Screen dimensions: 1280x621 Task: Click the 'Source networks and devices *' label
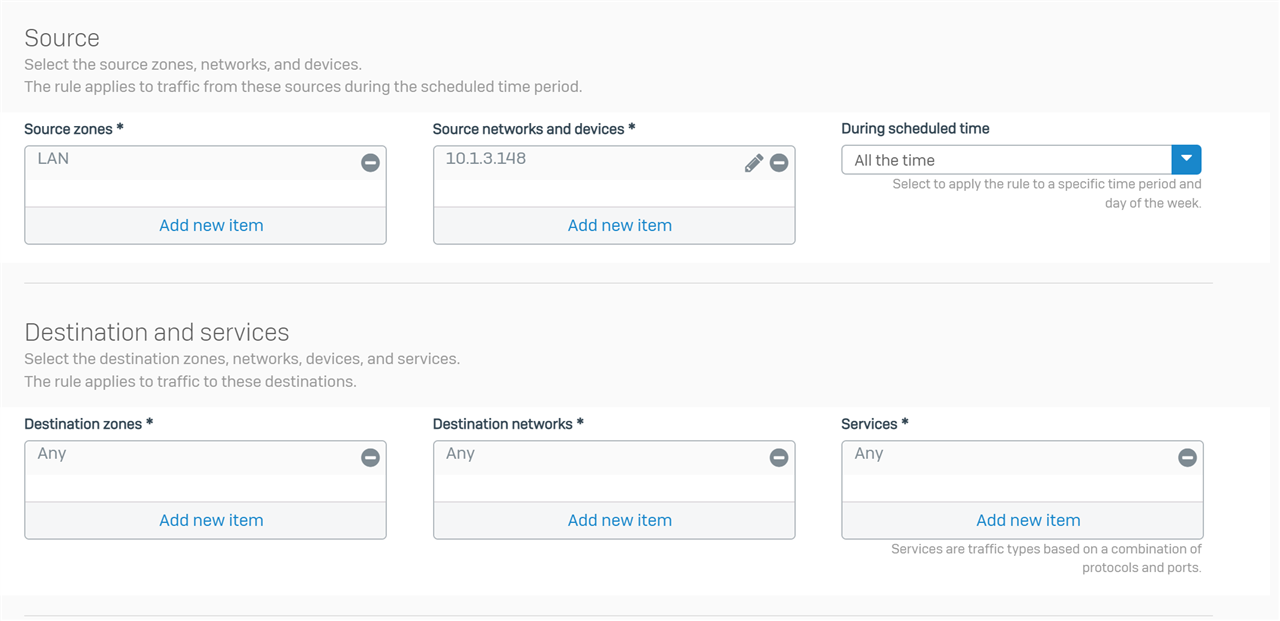coord(534,129)
